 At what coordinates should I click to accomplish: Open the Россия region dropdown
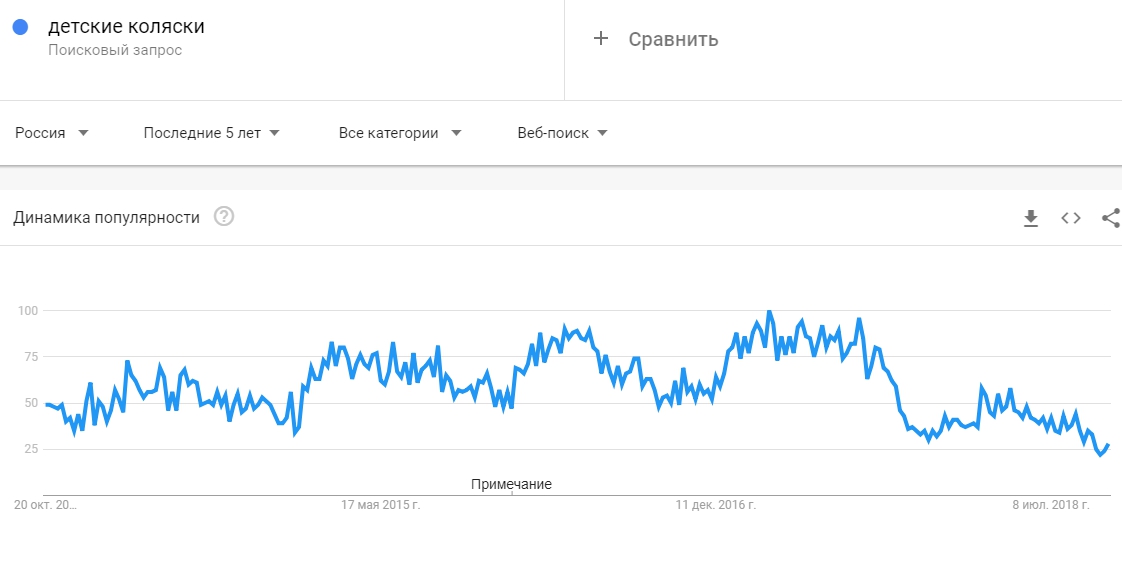click(52, 133)
